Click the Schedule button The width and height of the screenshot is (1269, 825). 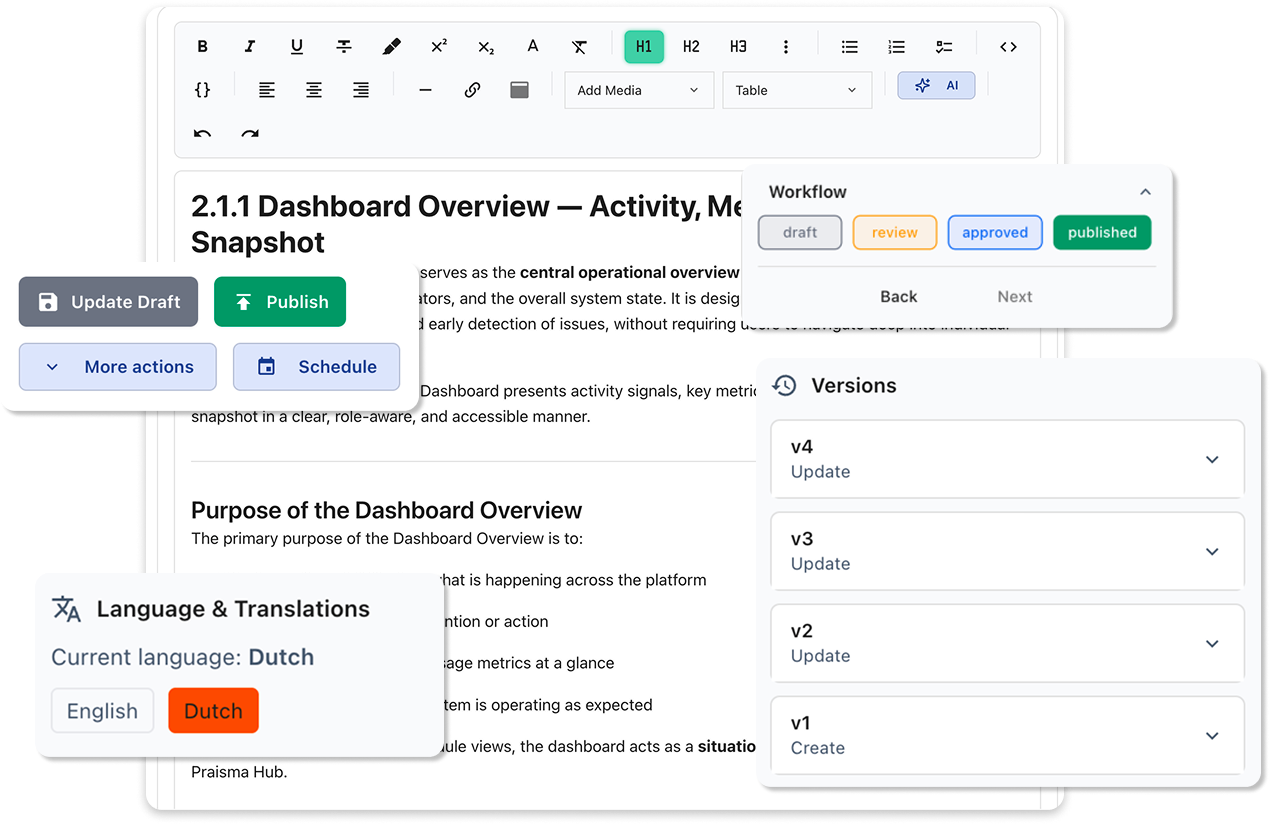[x=316, y=367]
